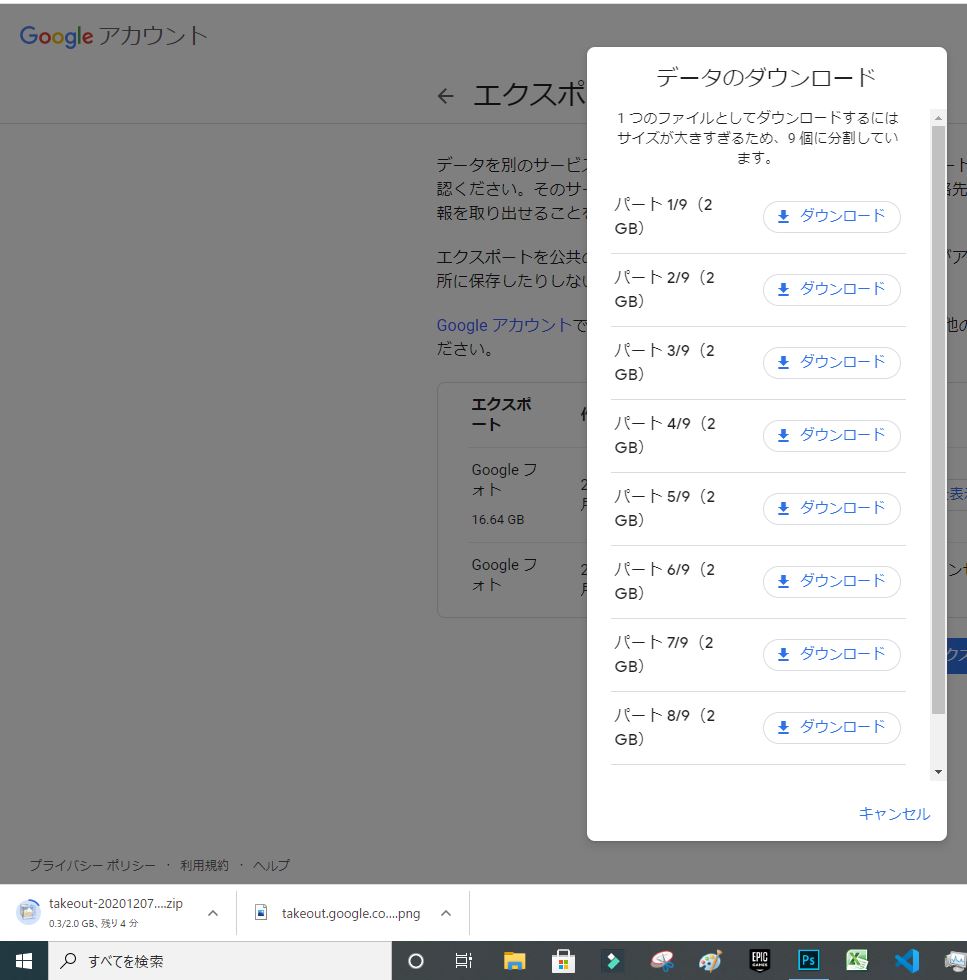The height and width of the screenshot is (980, 967).
Task: Download part 3/9 of the export
Action: [831, 362]
